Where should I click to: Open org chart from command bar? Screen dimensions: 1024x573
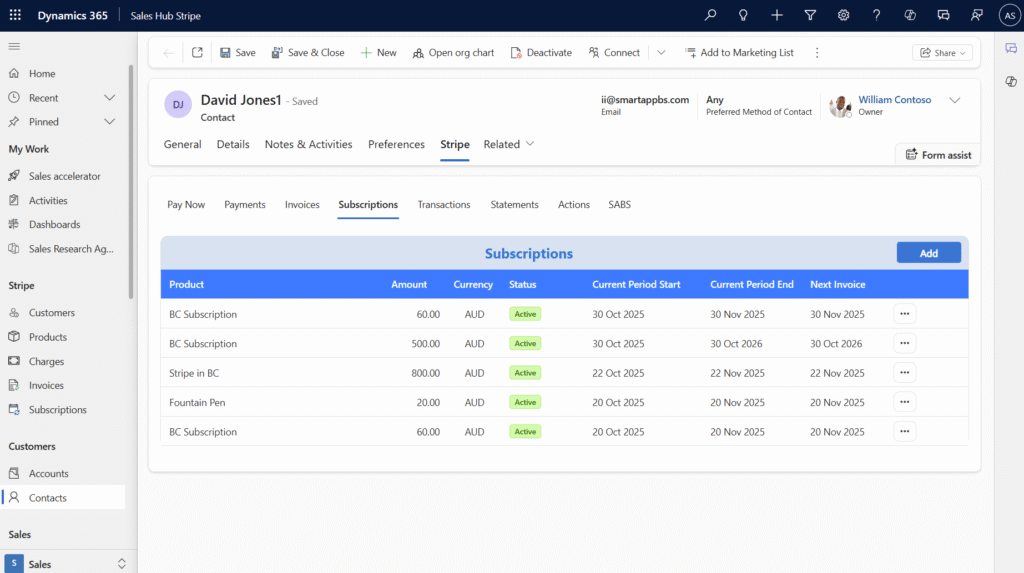tap(453, 52)
